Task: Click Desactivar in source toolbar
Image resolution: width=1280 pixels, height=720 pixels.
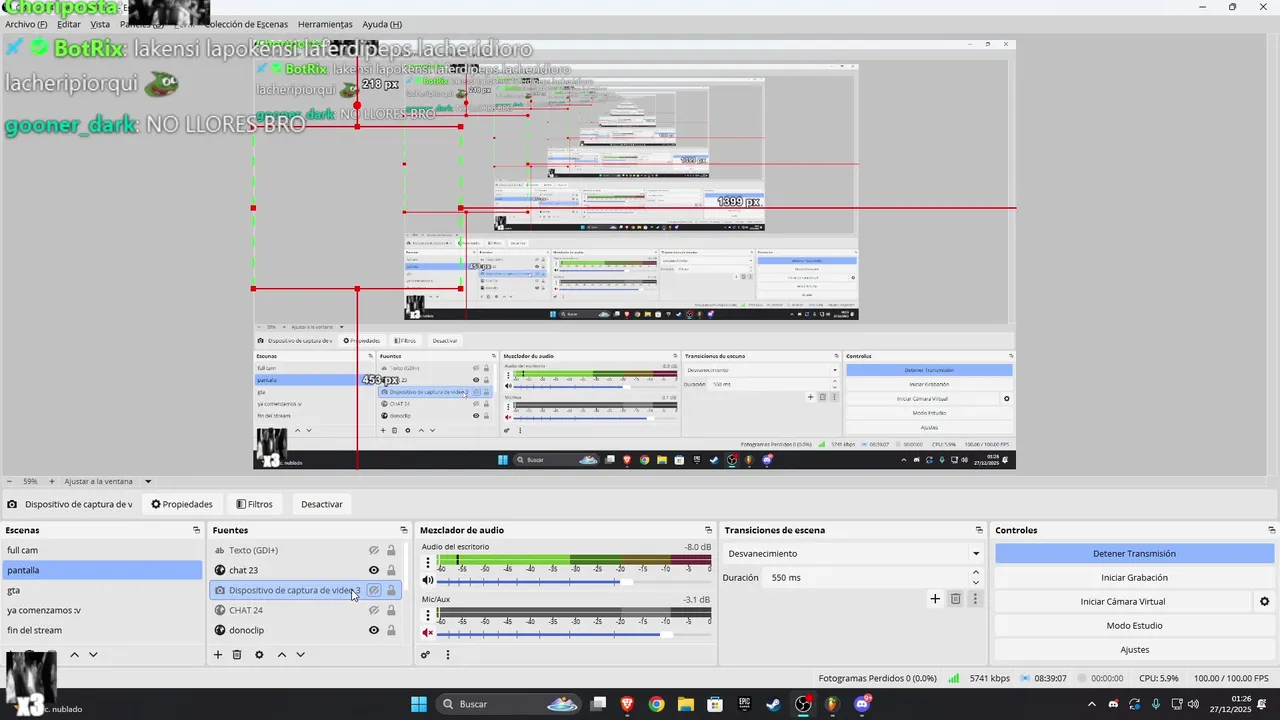Action: (x=322, y=504)
